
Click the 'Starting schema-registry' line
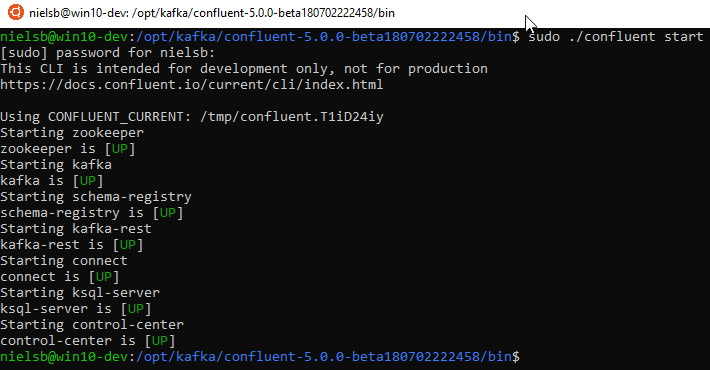point(96,197)
